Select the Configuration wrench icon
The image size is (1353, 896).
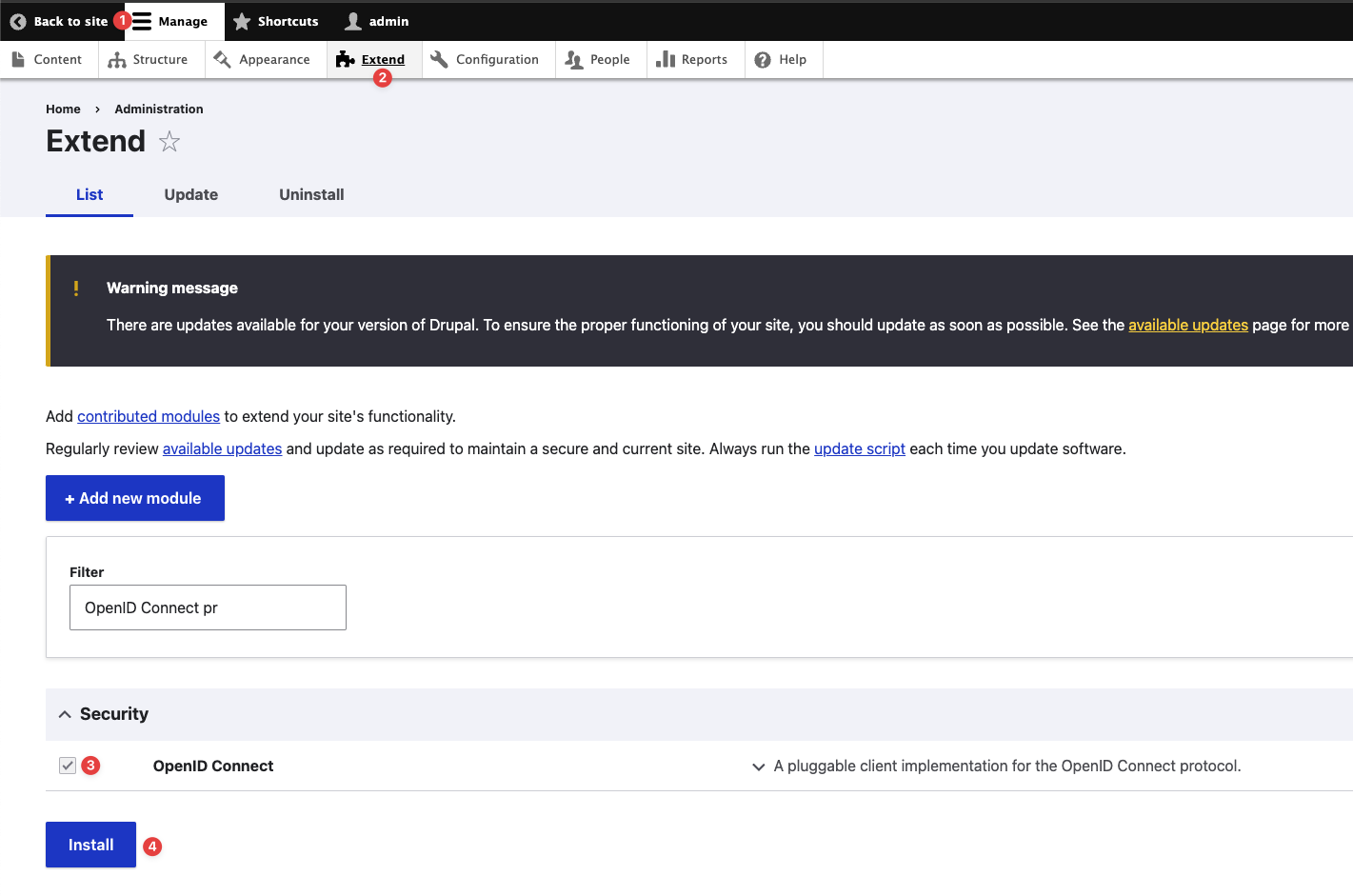click(440, 58)
